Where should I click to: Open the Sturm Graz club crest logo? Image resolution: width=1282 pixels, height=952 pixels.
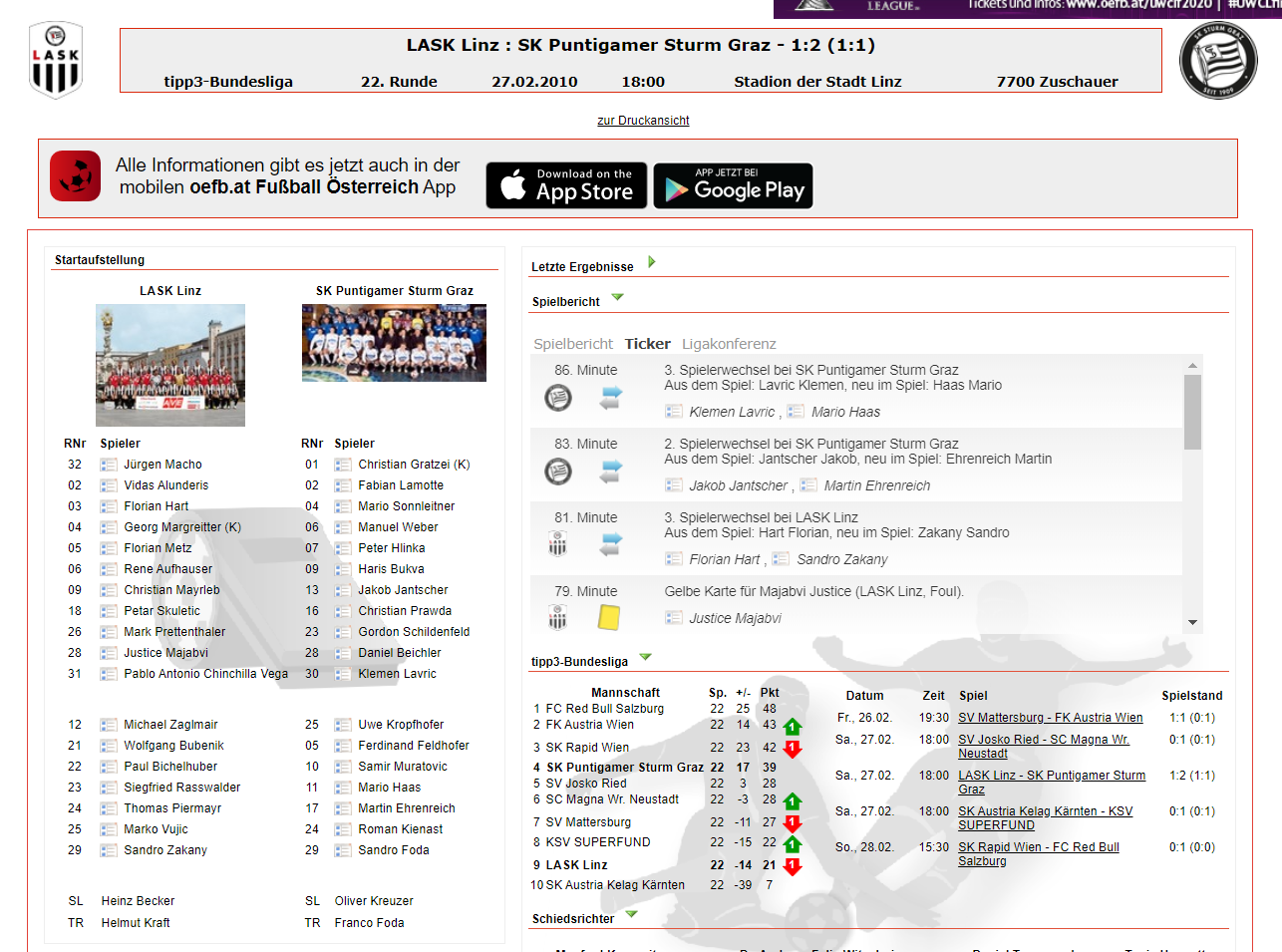tap(1218, 61)
